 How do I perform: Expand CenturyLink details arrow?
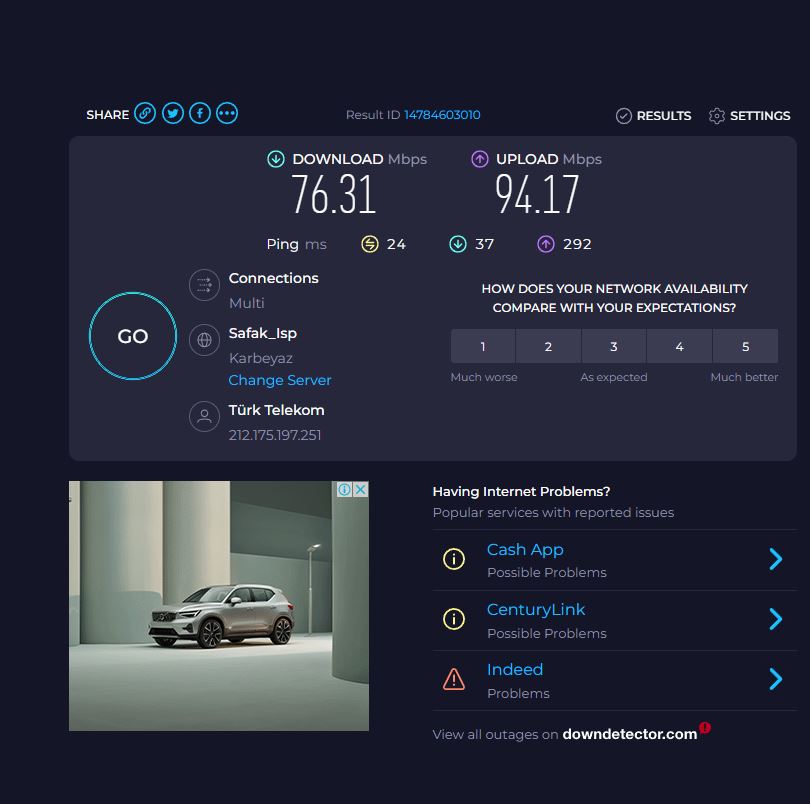775,619
